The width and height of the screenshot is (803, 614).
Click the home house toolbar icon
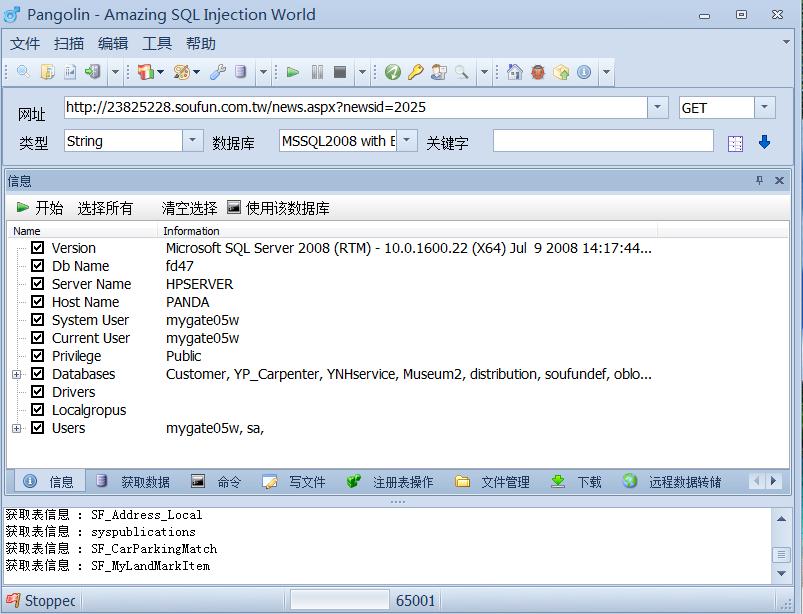pyautogui.click(x=515, y=72)
